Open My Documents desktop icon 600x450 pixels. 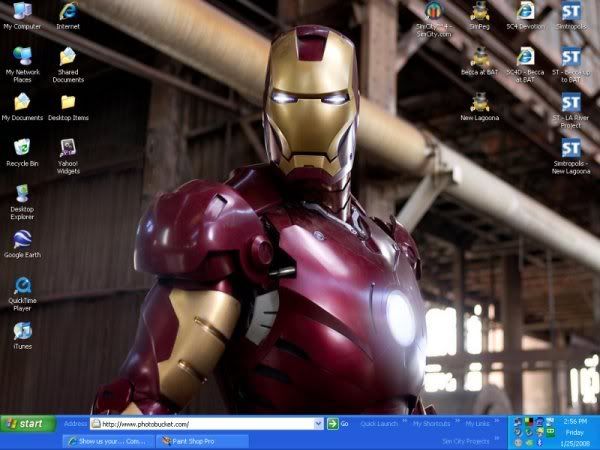[x=22, y=107]
